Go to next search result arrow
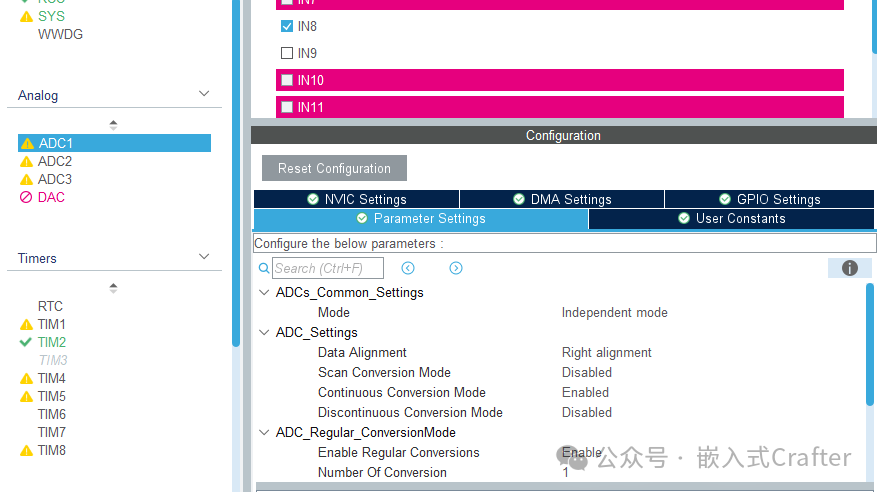The image size is (877, 492). (x=456, y=268)
